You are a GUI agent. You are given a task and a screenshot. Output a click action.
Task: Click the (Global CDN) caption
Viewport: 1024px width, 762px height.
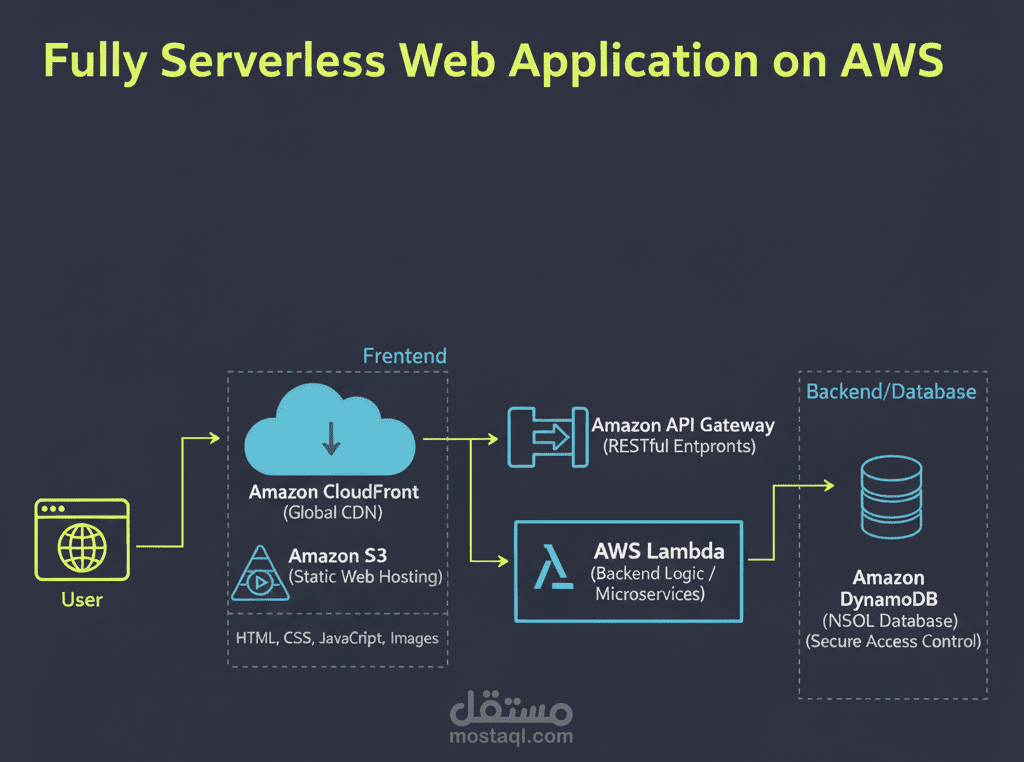click(x=333, y=513)
